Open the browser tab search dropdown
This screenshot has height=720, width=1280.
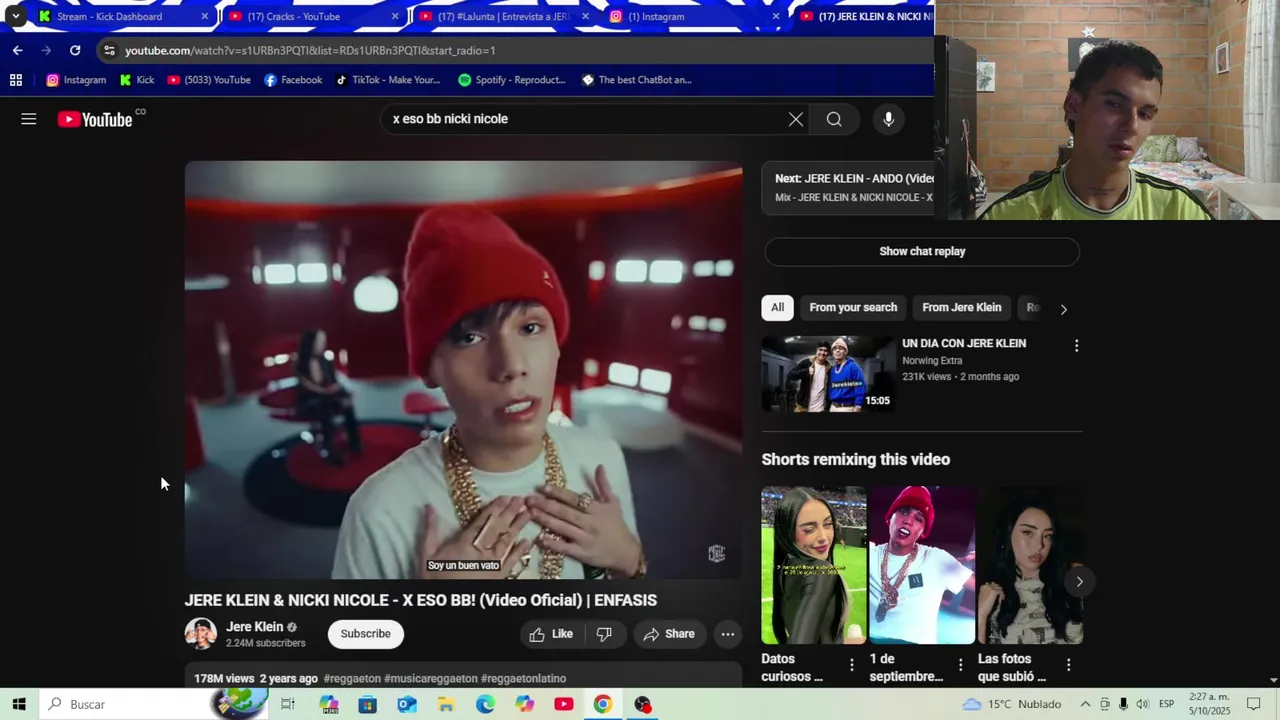pyautogui.click(x=15, y=16)
